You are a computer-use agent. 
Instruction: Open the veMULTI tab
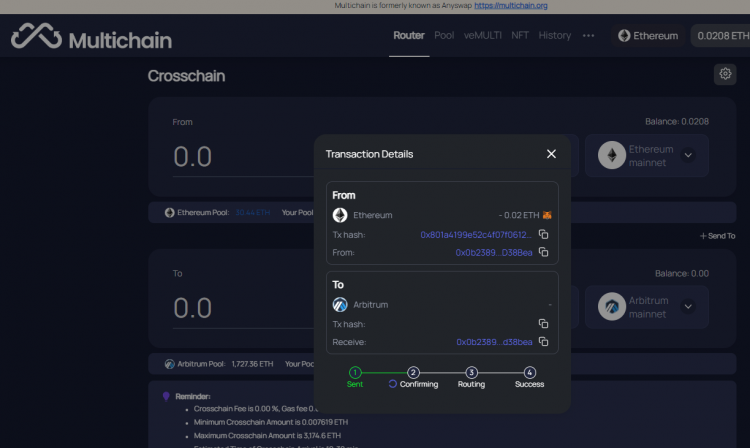tap(483, 36)
